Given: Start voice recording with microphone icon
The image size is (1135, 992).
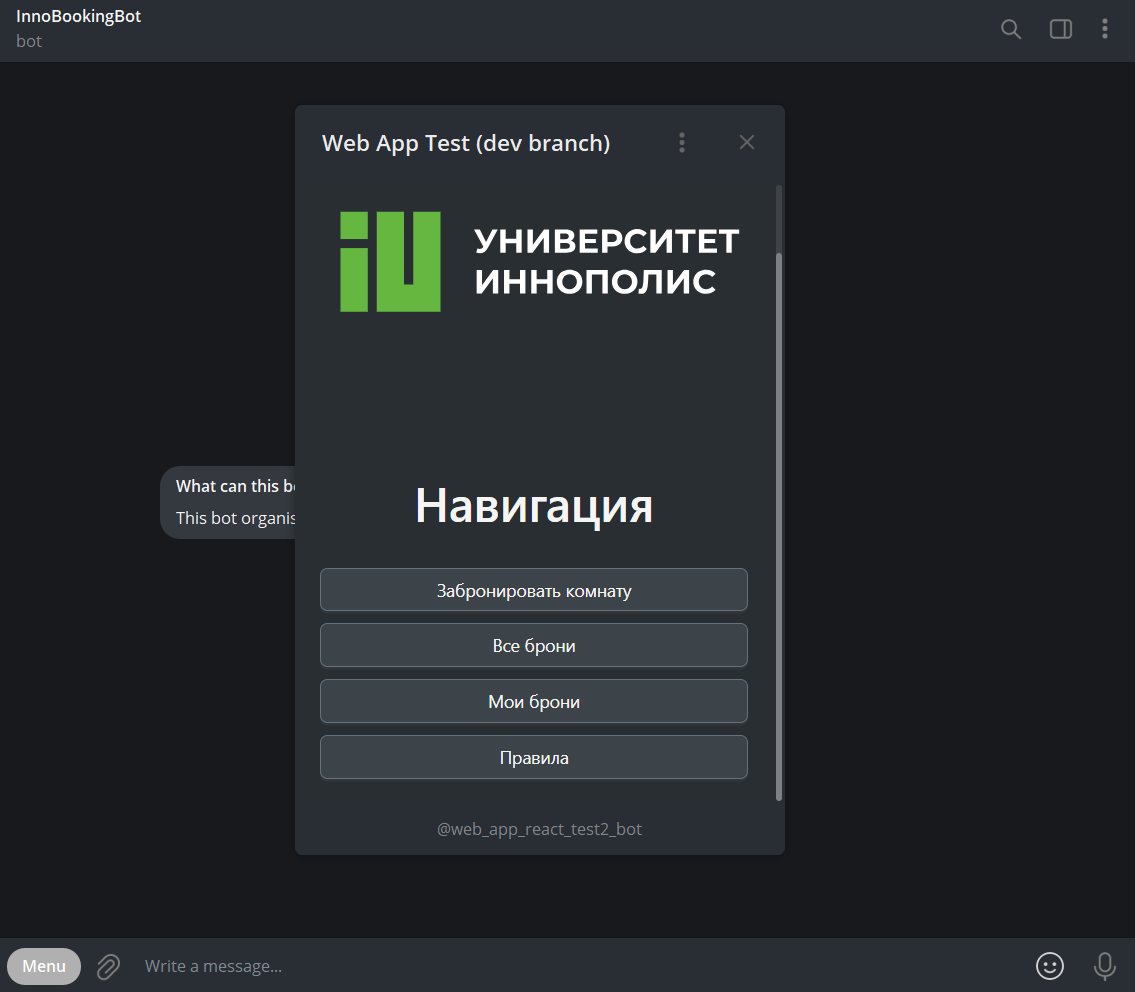Looking at the screenshot, I should [1105, 966].
